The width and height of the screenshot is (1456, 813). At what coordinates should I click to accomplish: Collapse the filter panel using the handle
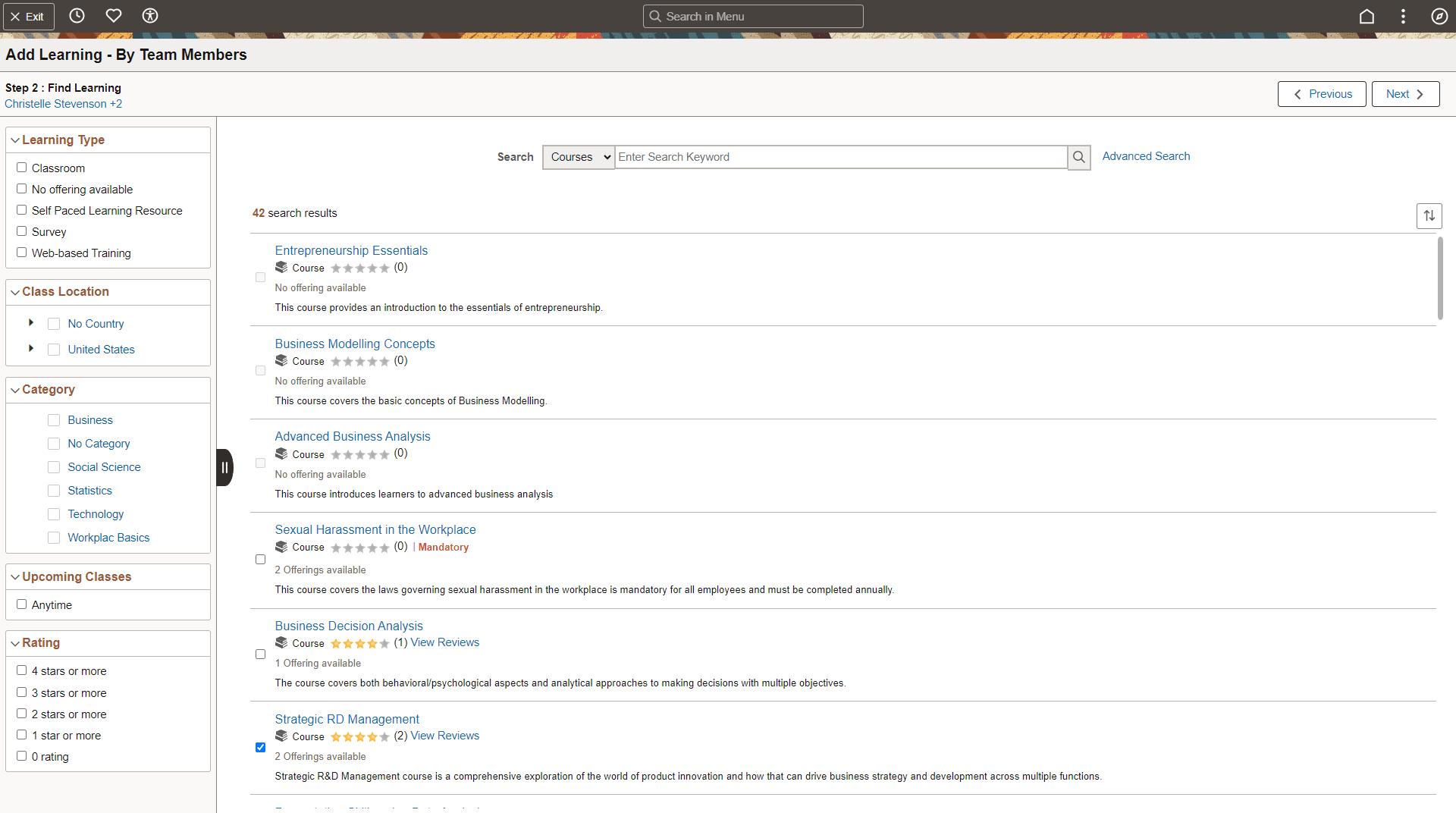click(224, 467)
